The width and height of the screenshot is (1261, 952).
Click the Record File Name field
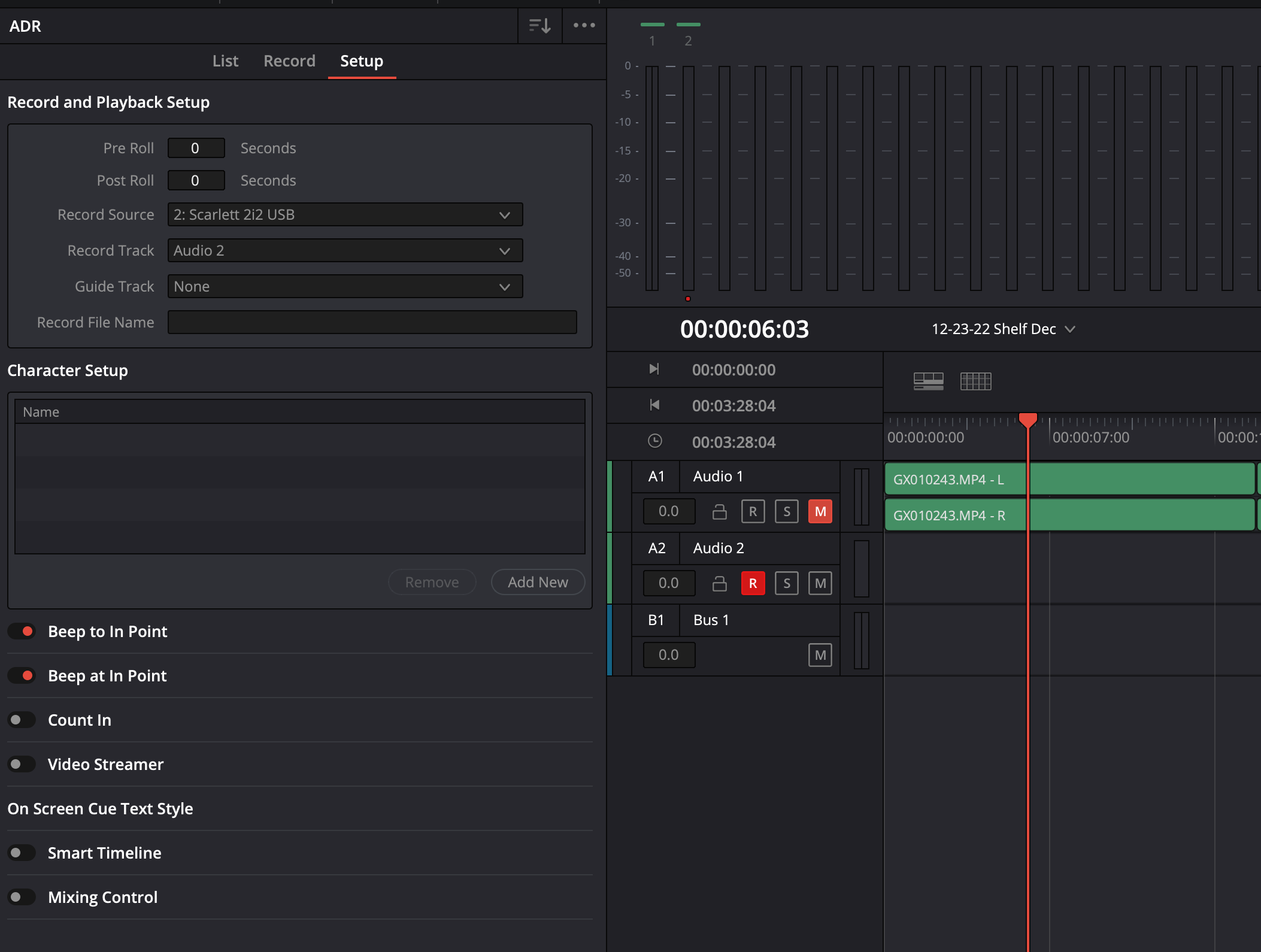pyautogui.click(x=372, y=322)
